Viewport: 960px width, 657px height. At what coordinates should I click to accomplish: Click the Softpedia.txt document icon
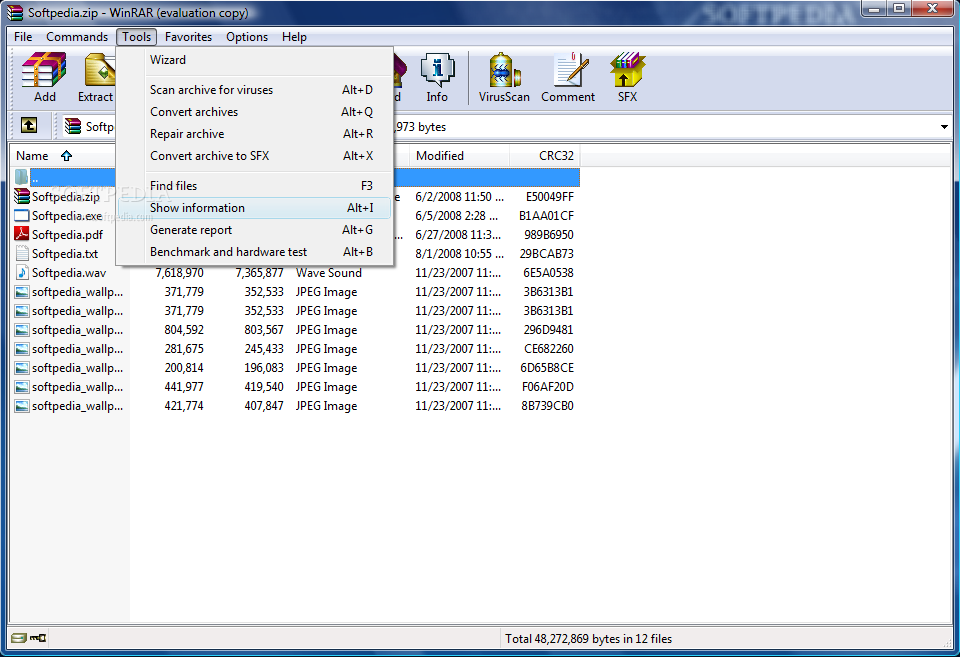(21, 253)
